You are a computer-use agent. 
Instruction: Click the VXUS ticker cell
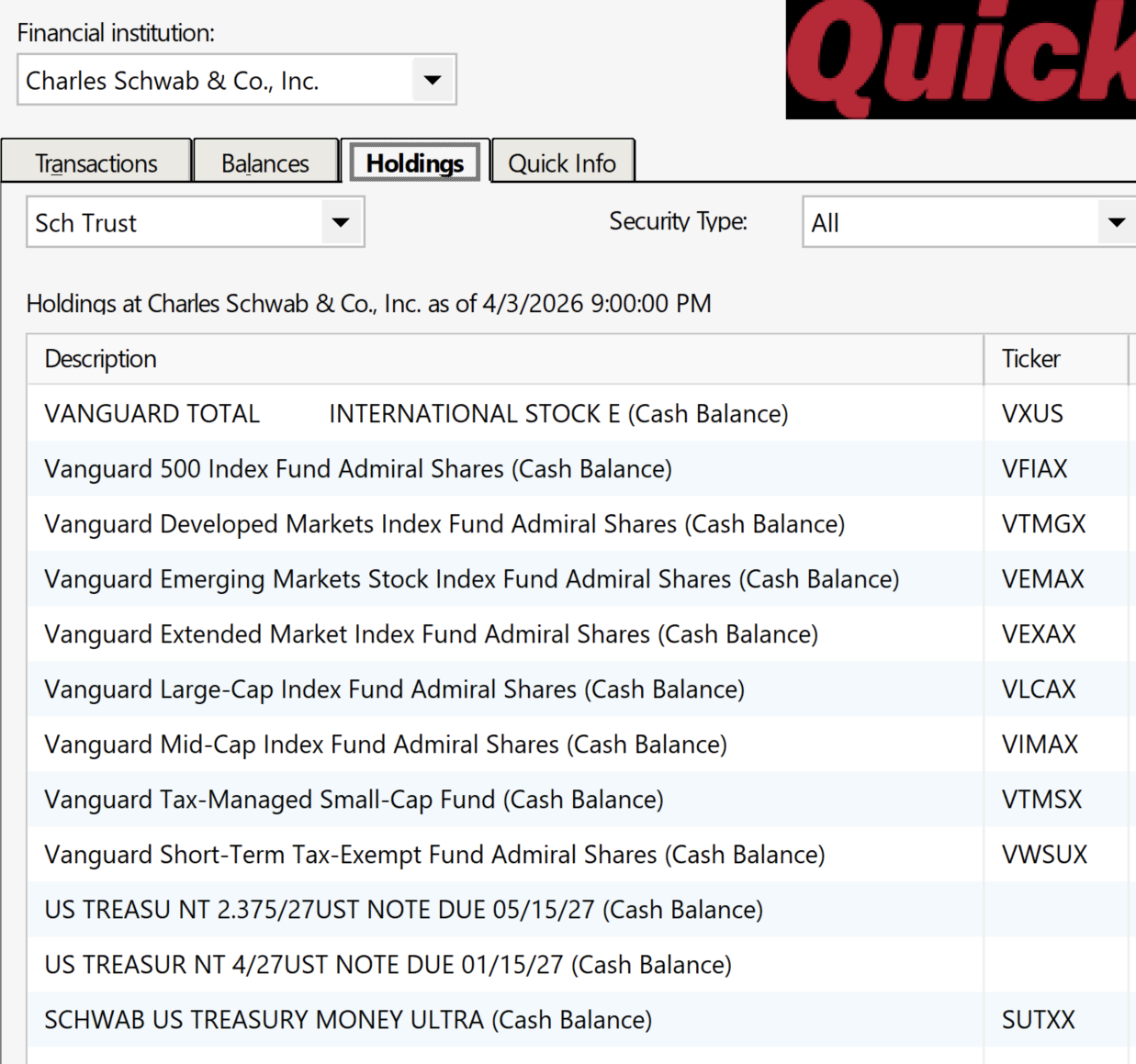click(1056, 413)
